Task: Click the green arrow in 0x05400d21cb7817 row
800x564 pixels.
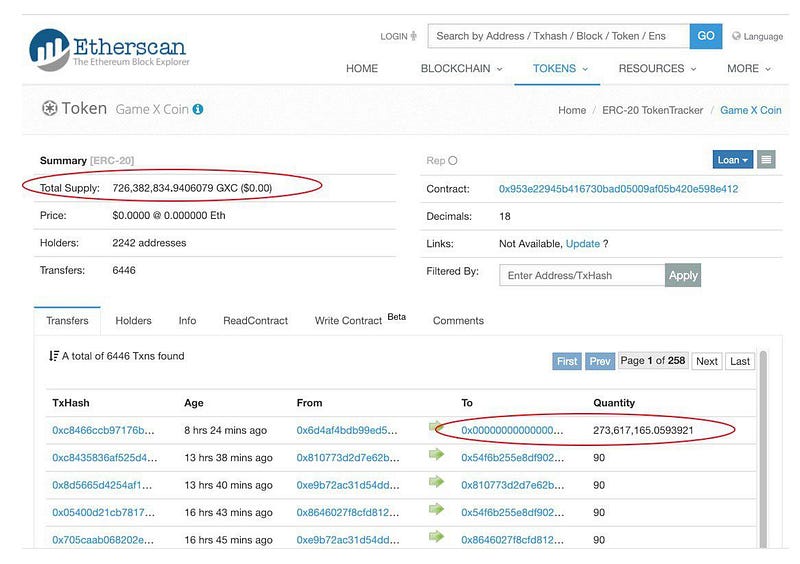Action: pyautogui.click(x=436, y=509)
